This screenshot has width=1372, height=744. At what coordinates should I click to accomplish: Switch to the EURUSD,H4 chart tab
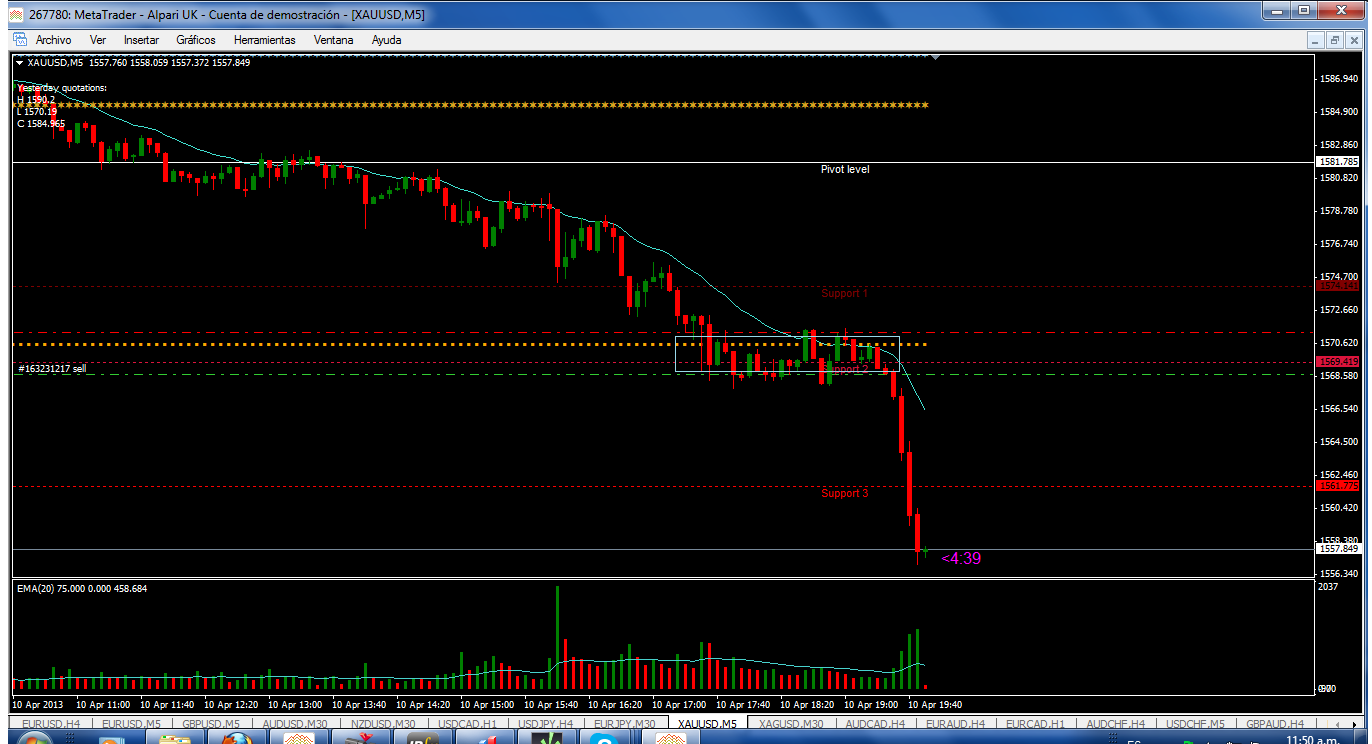tap(50, 724)
